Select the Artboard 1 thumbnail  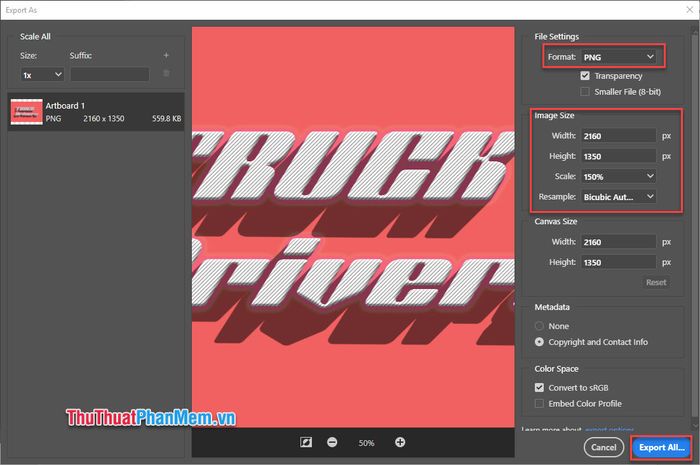click(x=26, y=112)
